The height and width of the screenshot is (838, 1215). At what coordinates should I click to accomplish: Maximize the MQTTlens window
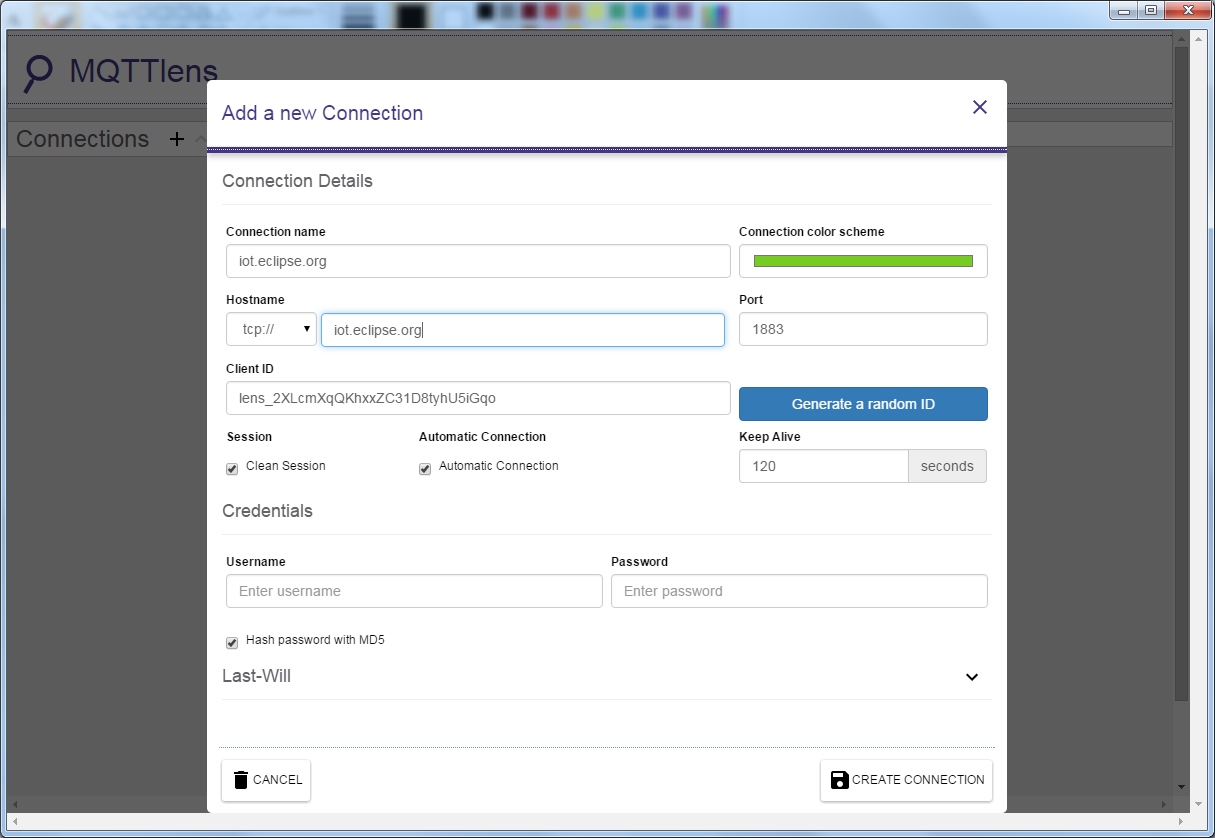click(x=1151, y=9)
